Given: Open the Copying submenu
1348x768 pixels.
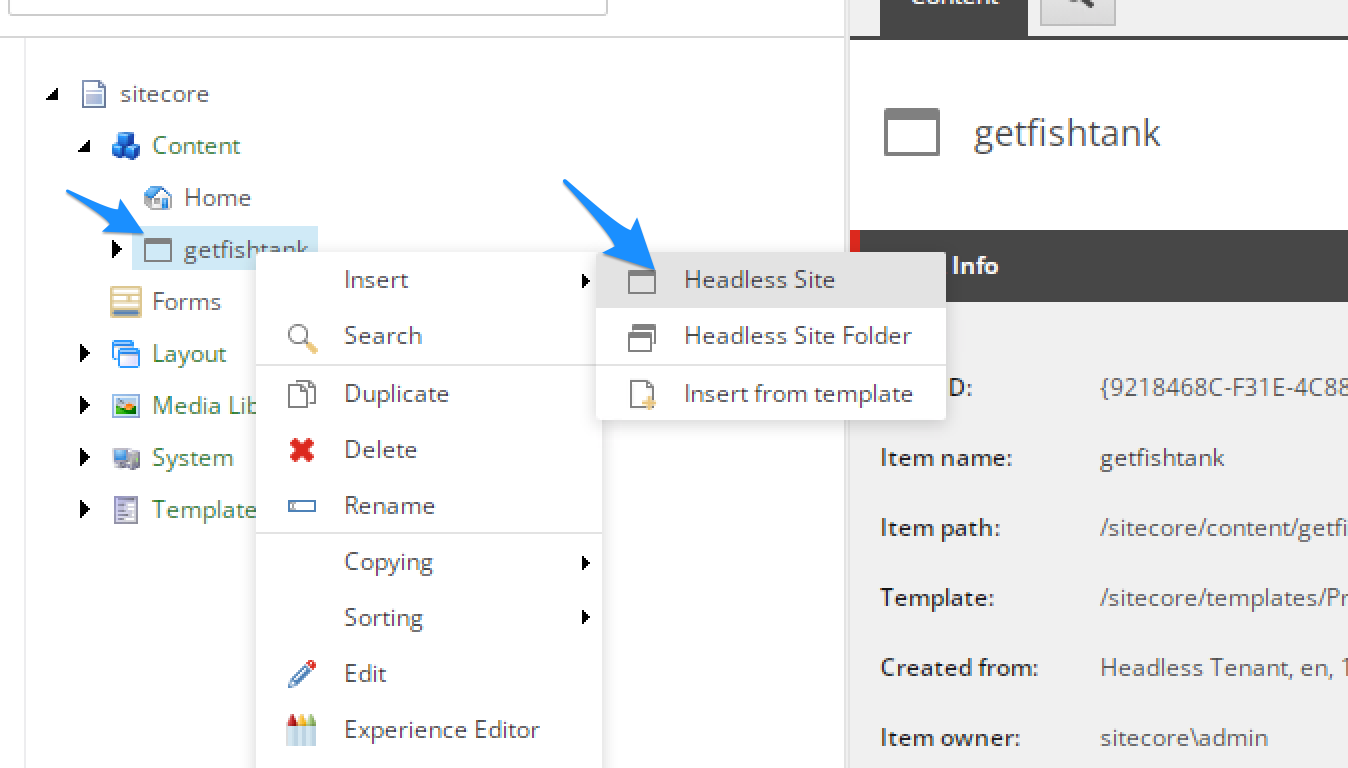Looking at the screenshot, I should point(429,562).
